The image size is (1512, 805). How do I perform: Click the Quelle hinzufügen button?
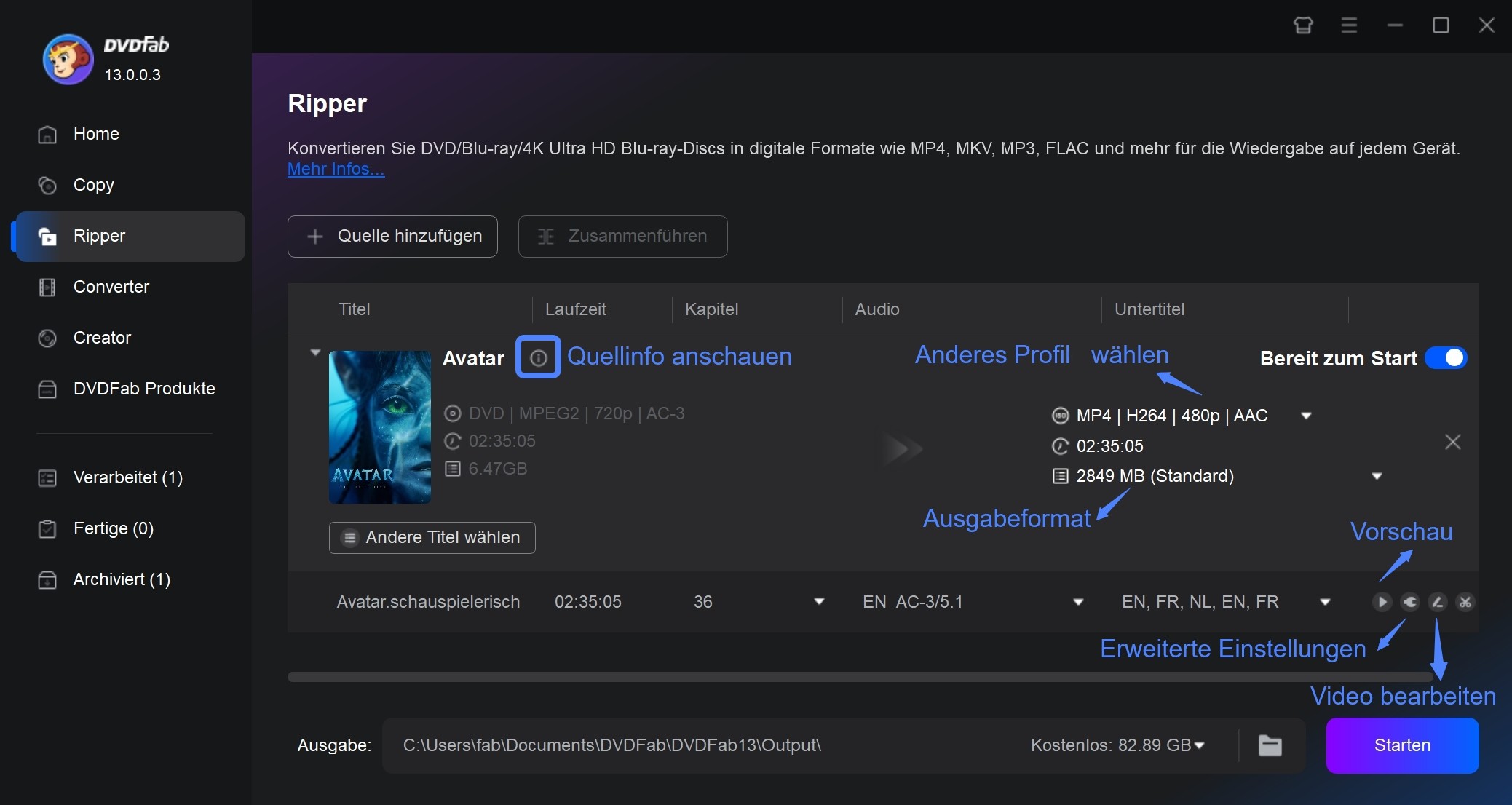click(x=392, y=235)
